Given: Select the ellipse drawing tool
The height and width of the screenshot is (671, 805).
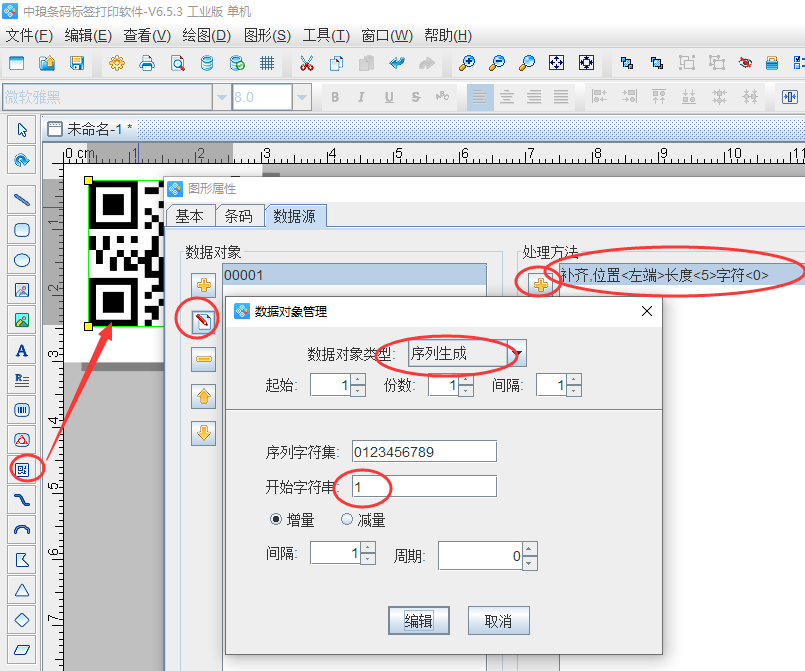Looking at the screenshot, I should point(20,260).
